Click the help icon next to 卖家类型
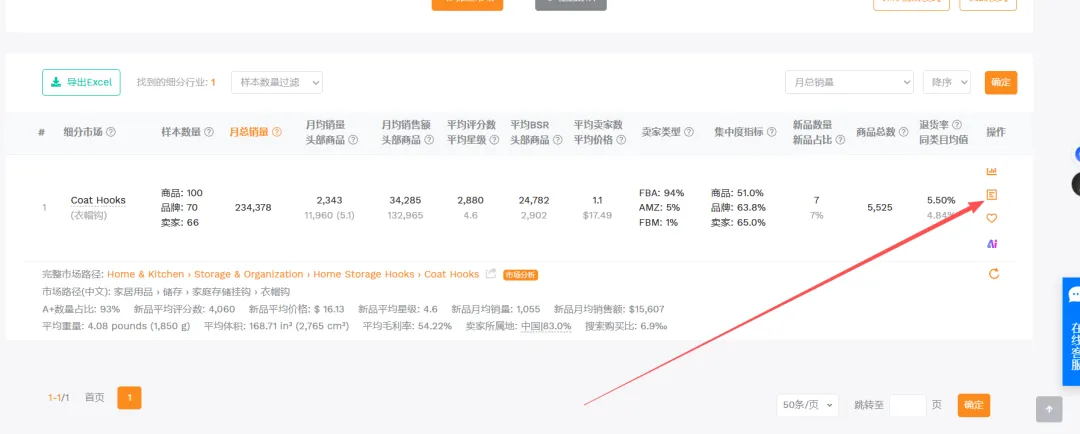1080x434 pixels. coord(689,132)
